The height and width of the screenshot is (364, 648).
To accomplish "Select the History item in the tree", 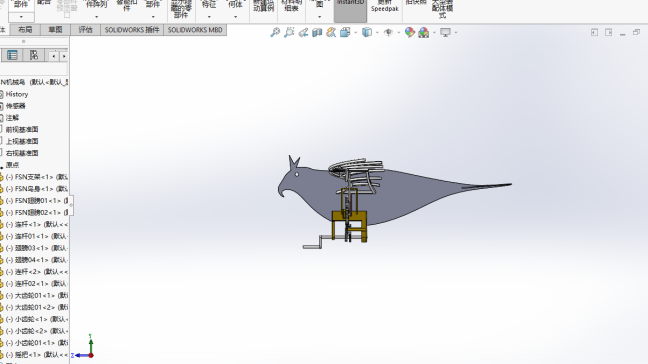I will point(17,94).
